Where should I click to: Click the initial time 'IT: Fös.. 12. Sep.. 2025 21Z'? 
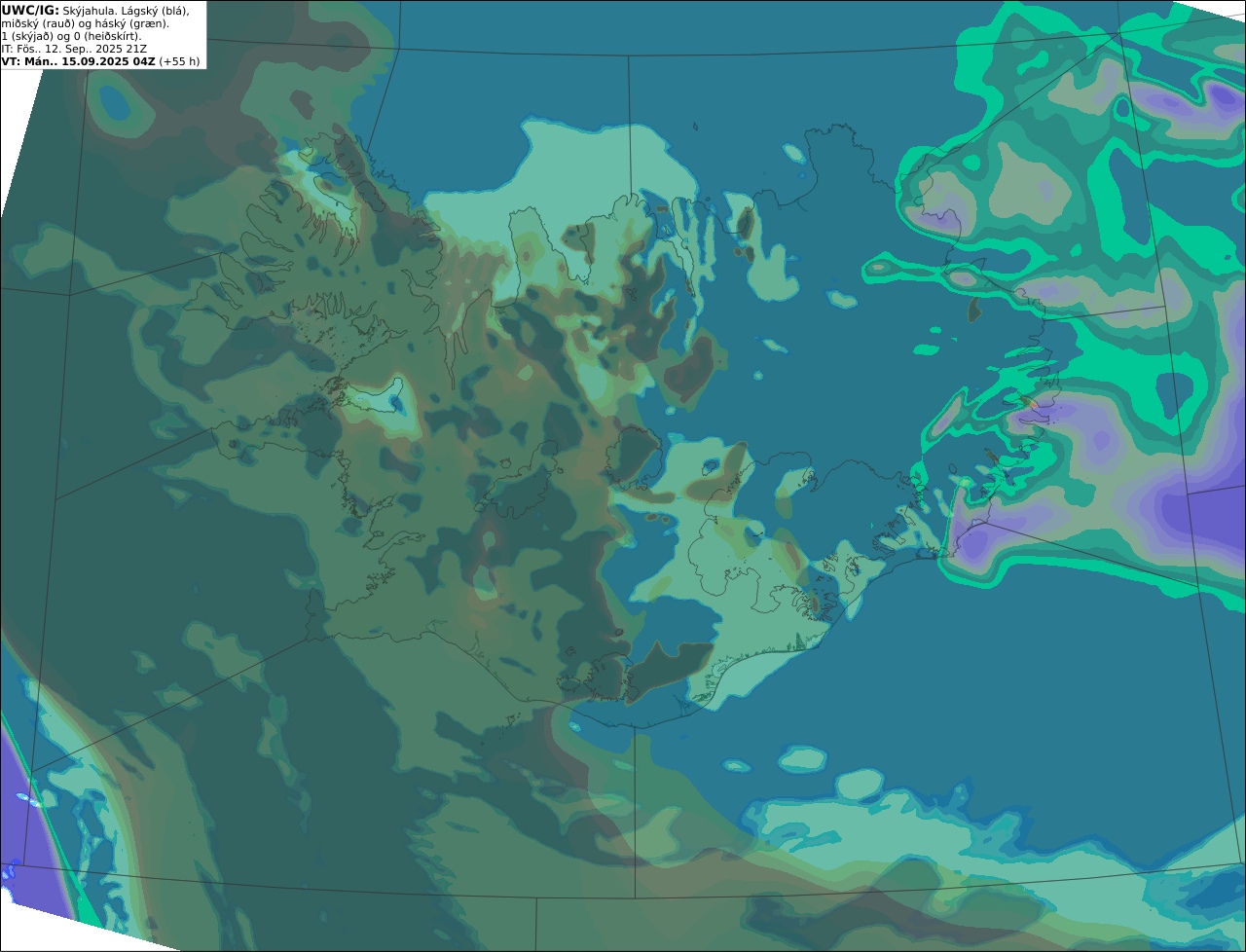pyautogui.click(x=74, y=49)
